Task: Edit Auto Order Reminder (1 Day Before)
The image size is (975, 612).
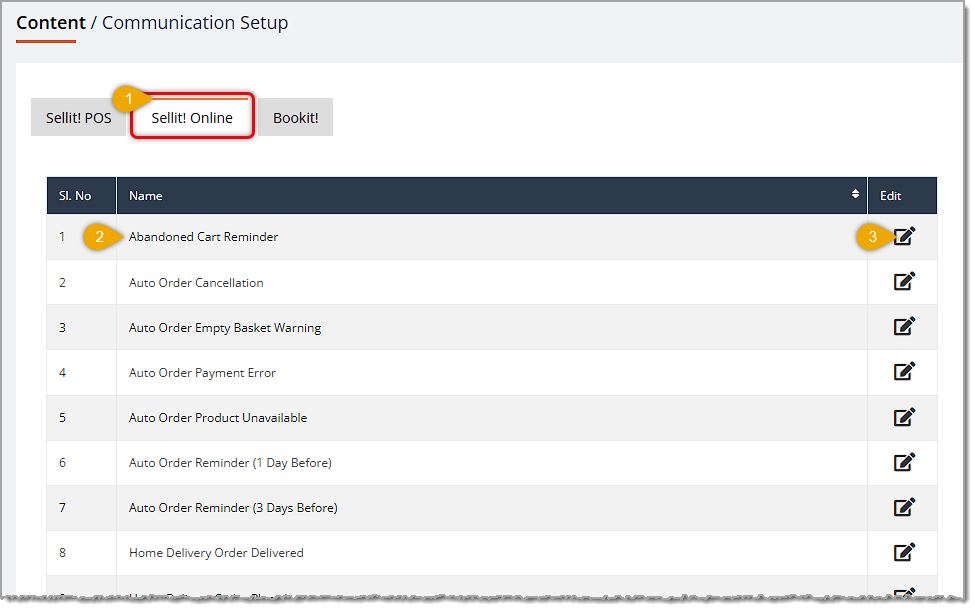Action: 904,462
